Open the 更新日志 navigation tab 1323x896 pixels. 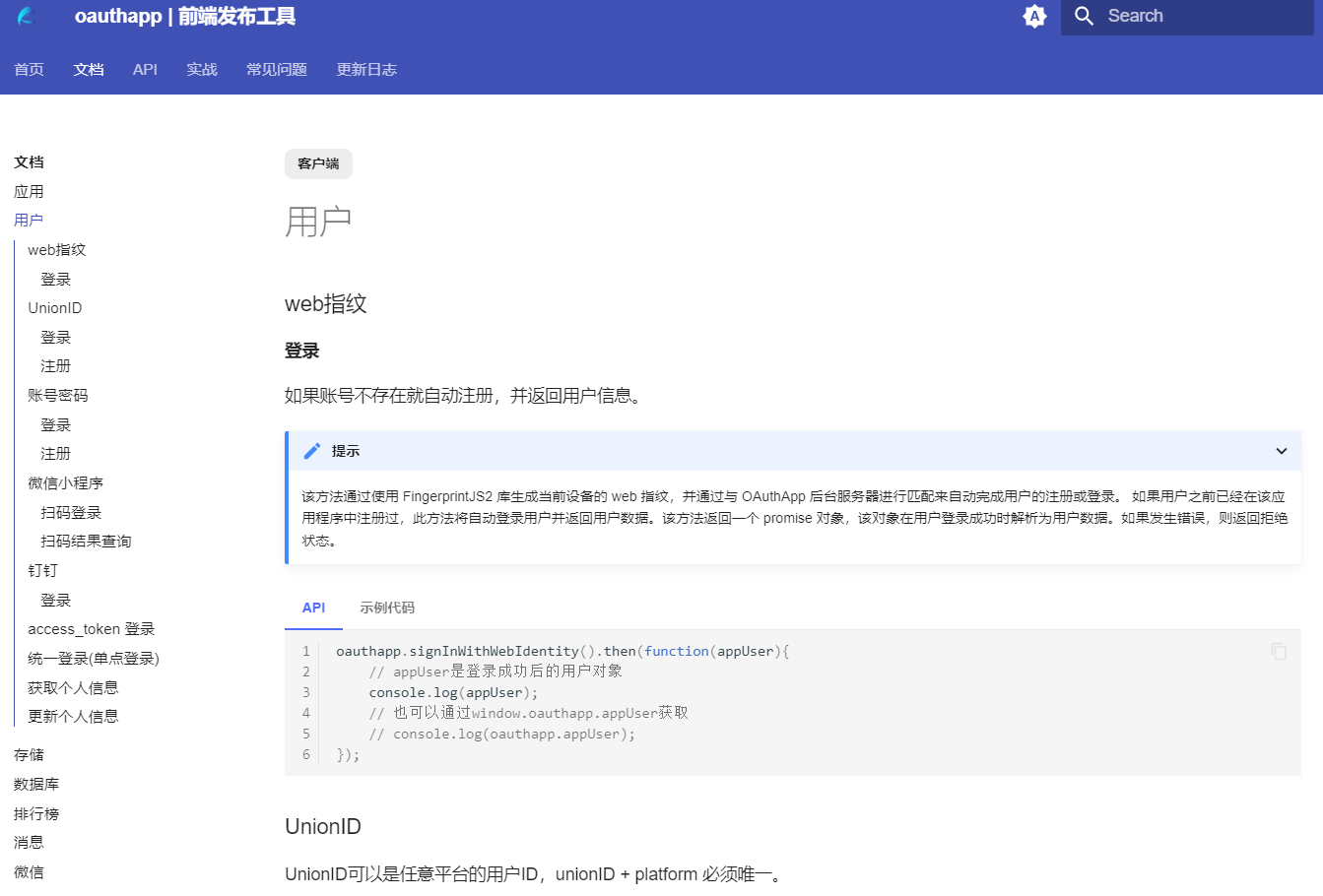click(366, 69)
